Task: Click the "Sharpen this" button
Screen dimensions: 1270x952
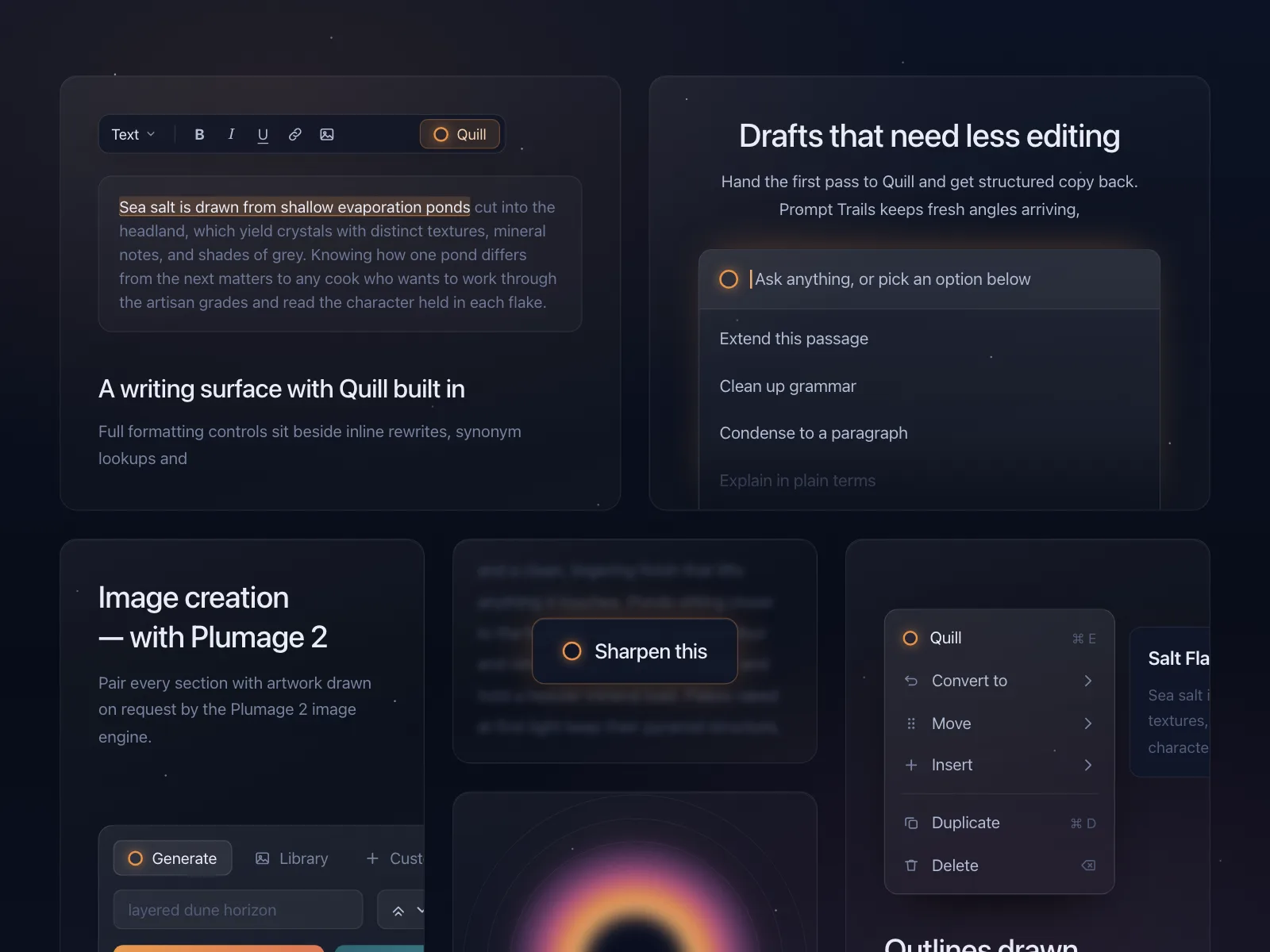Action: tap(635, 651)
